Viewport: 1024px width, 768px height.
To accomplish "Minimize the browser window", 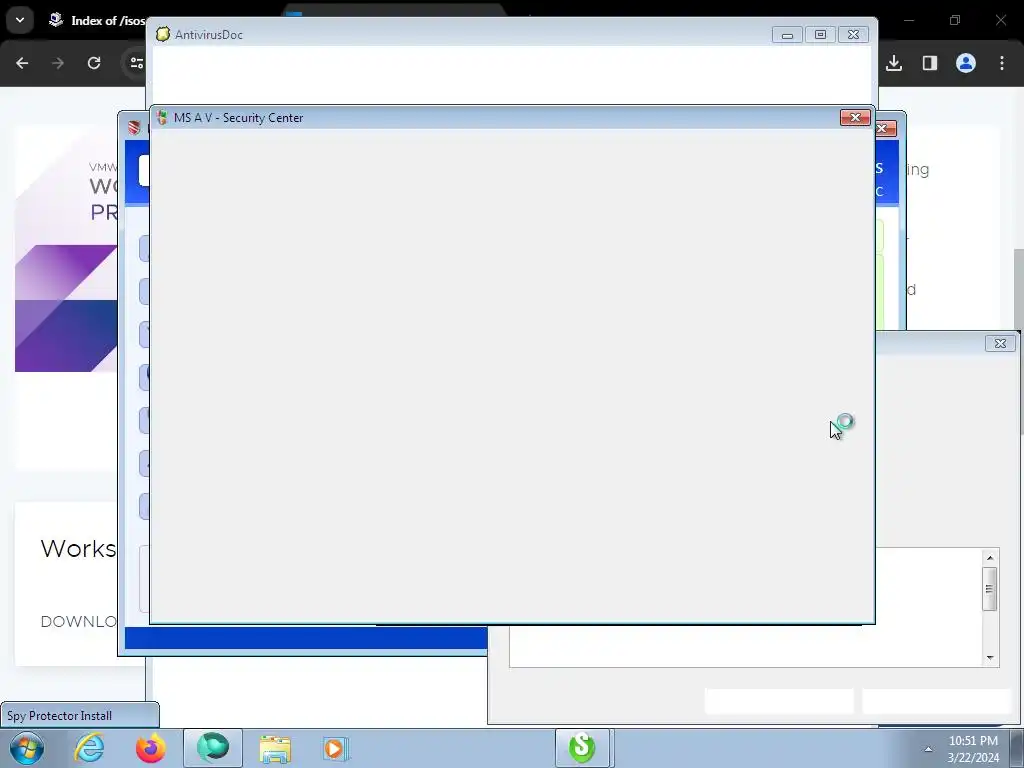I will 908,20.
